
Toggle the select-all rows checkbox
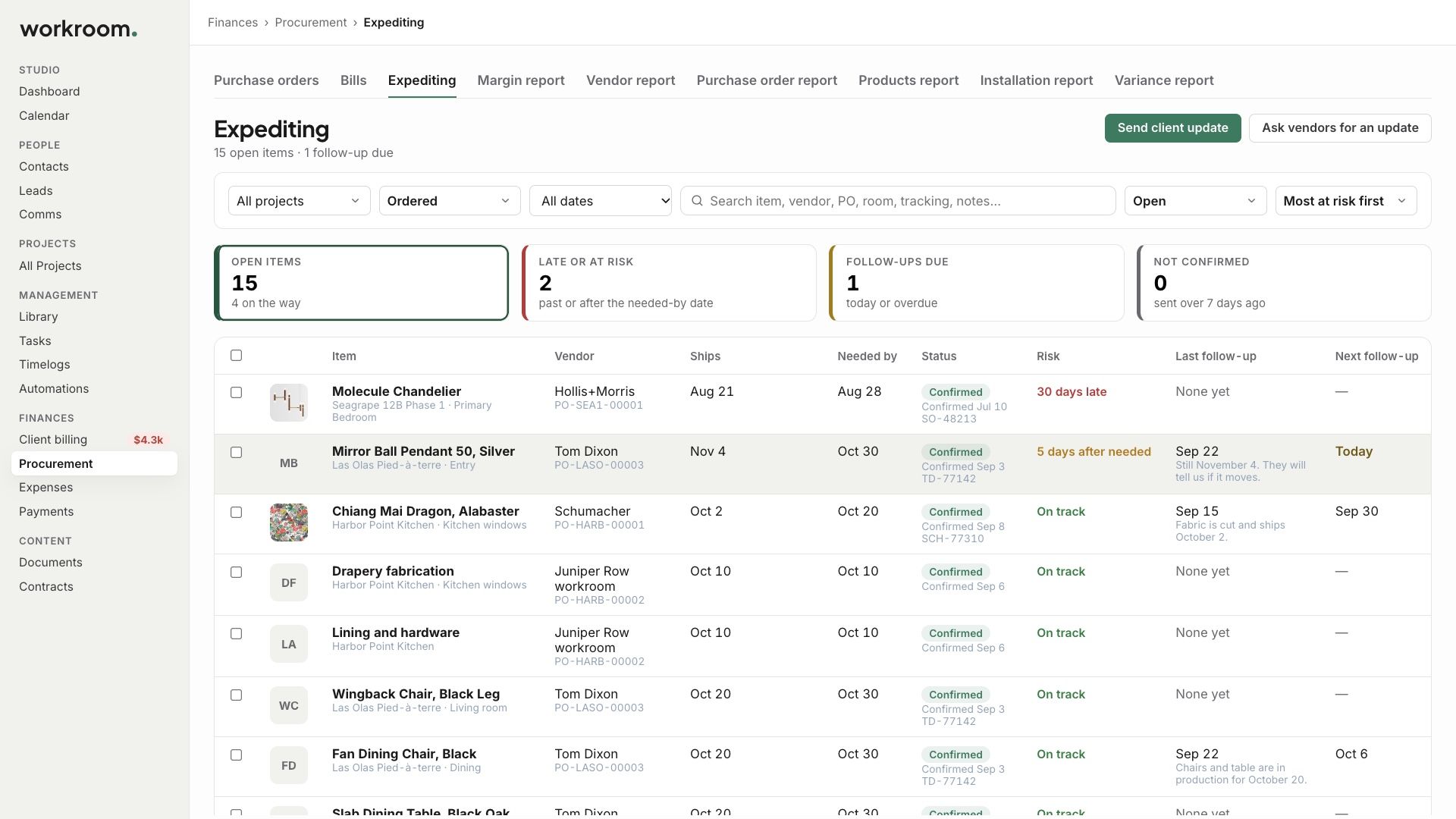click(x=236, y=355)
